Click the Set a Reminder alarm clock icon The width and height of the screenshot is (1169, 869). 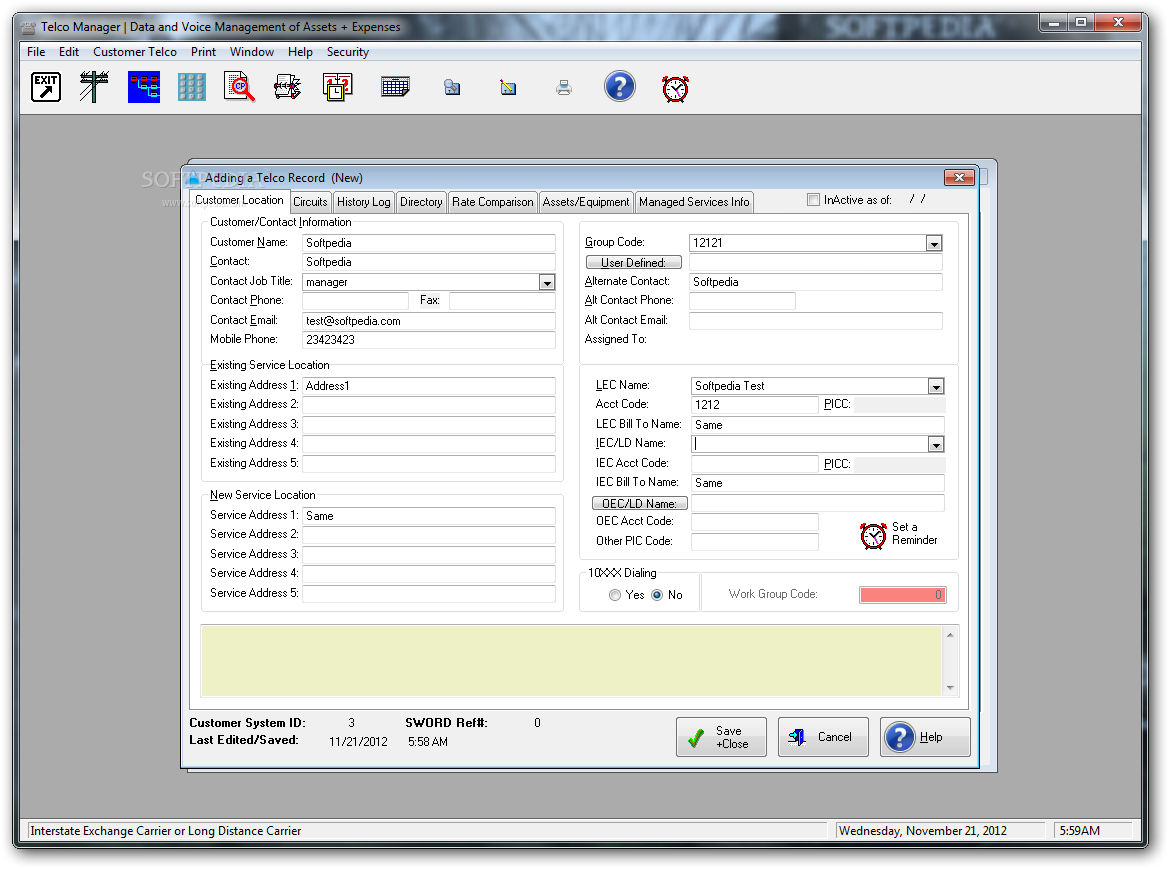pyautogui.click(x=873, y=536)
